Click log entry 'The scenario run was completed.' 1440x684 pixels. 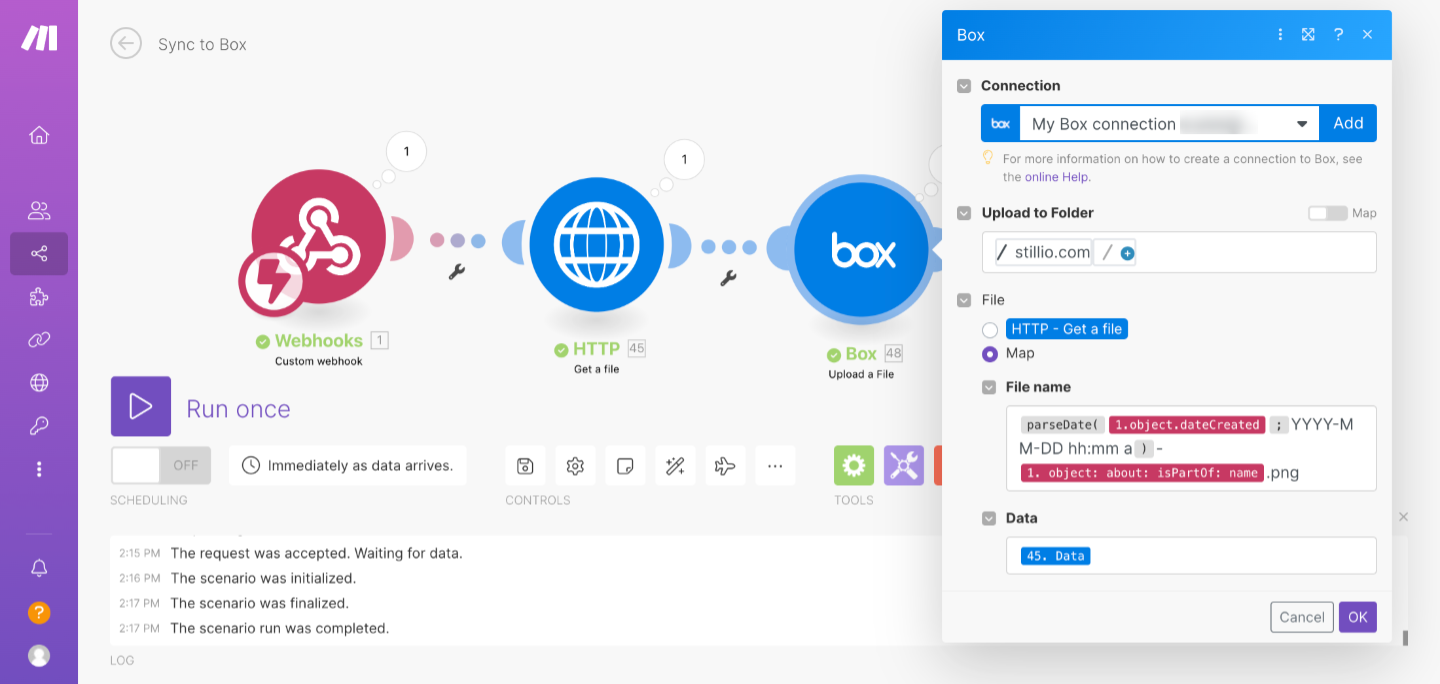279,628
